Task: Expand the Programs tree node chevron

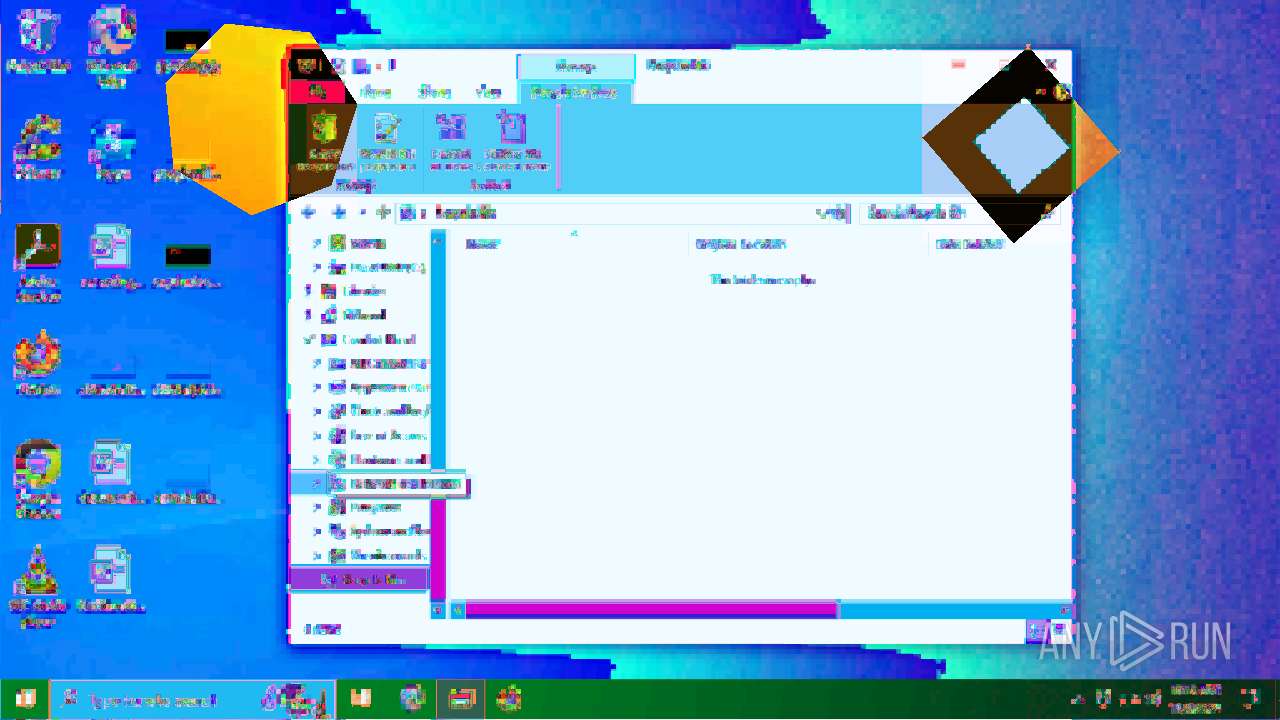Action: pyautogui.click(x=317, y=508)
